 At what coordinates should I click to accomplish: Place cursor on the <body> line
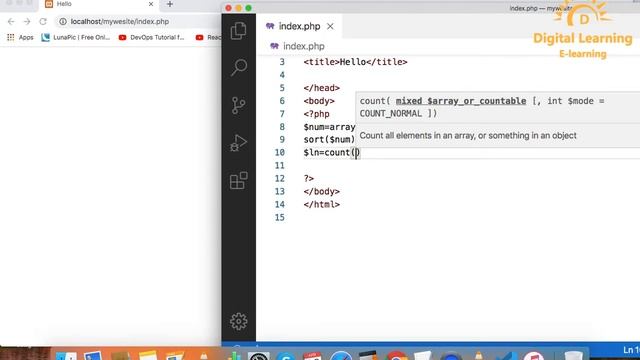coord(319,101)
